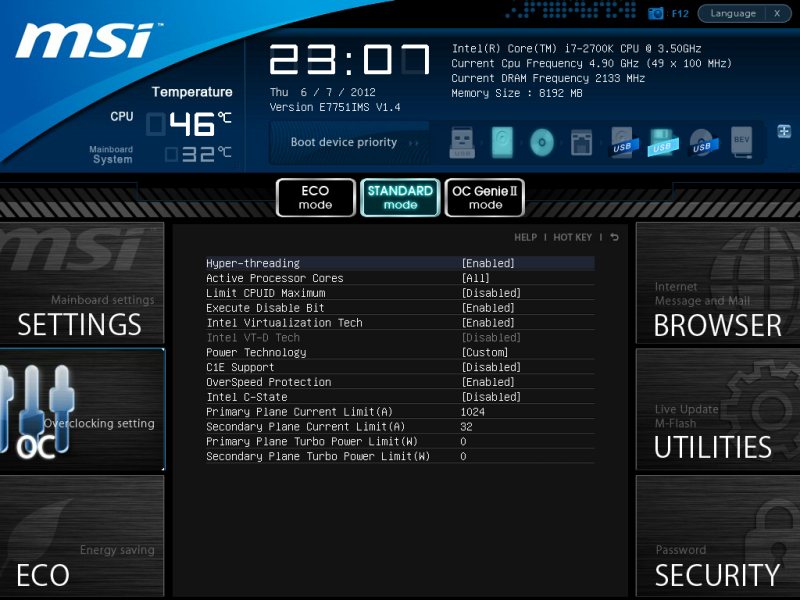Open the SECURITY password panel
This screenshot has width=800, height=600.
tap(718, 536)
